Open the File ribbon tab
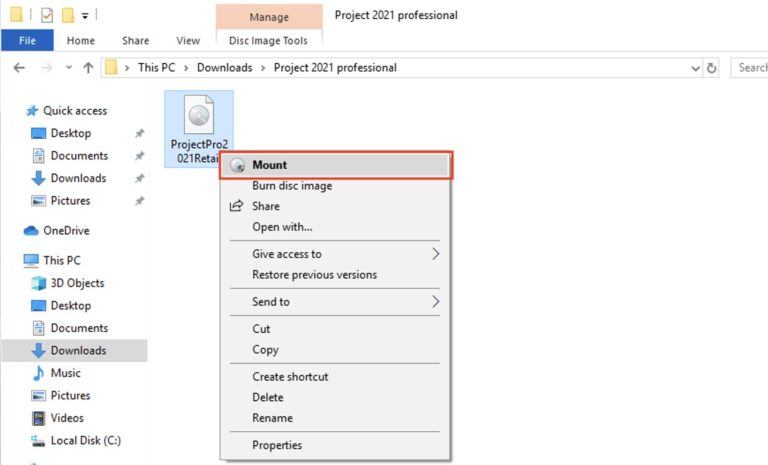This screenshot has height=465, width=768. point(27,41)
